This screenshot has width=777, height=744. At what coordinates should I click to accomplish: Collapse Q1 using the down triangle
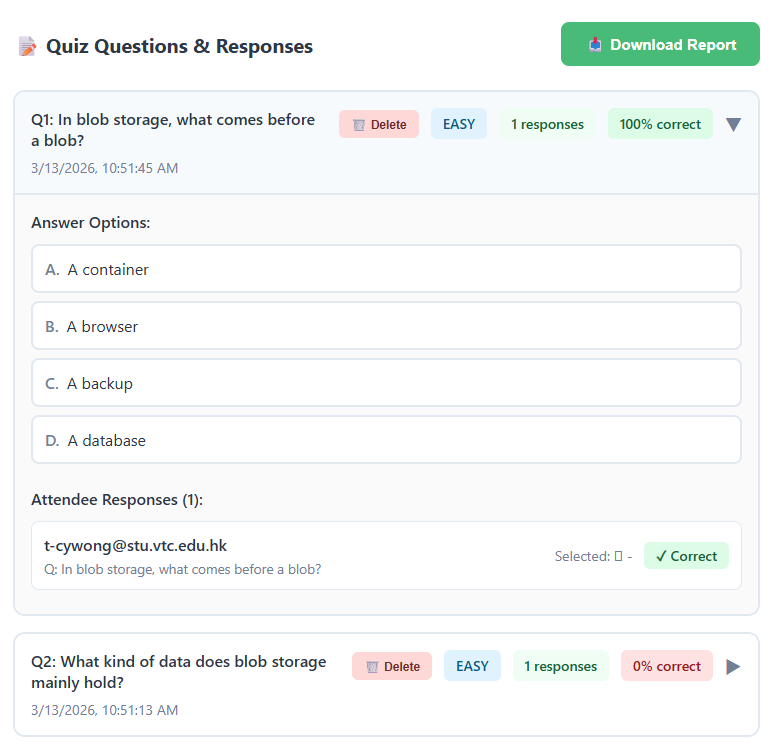click(x=733, y=125)
